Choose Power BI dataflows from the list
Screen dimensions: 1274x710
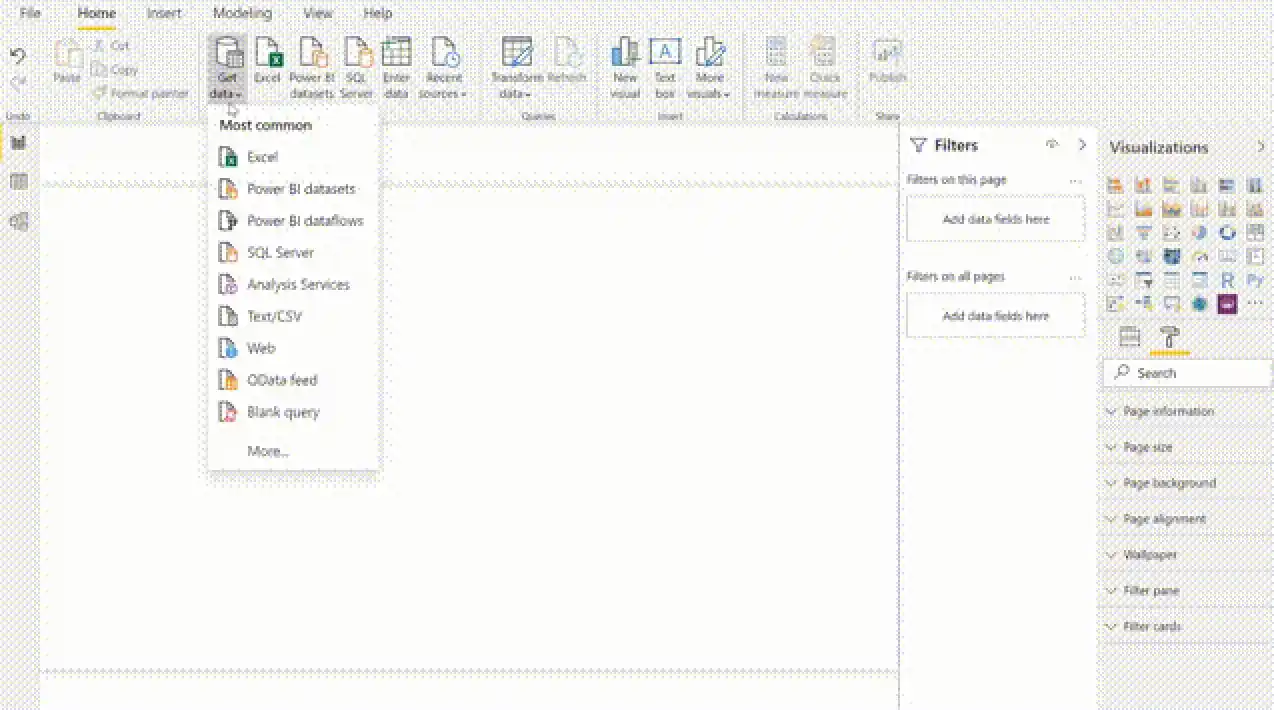(293, 221)
